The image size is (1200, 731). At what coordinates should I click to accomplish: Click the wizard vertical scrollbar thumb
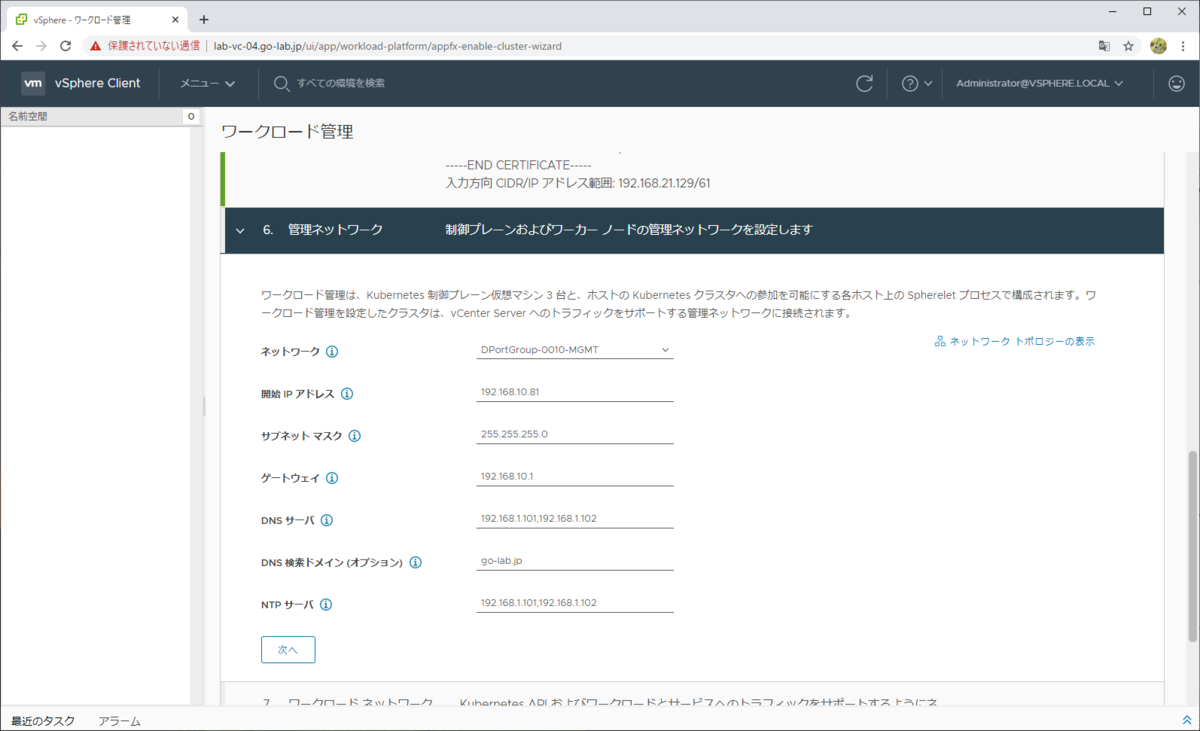[x=1192, y=546]
